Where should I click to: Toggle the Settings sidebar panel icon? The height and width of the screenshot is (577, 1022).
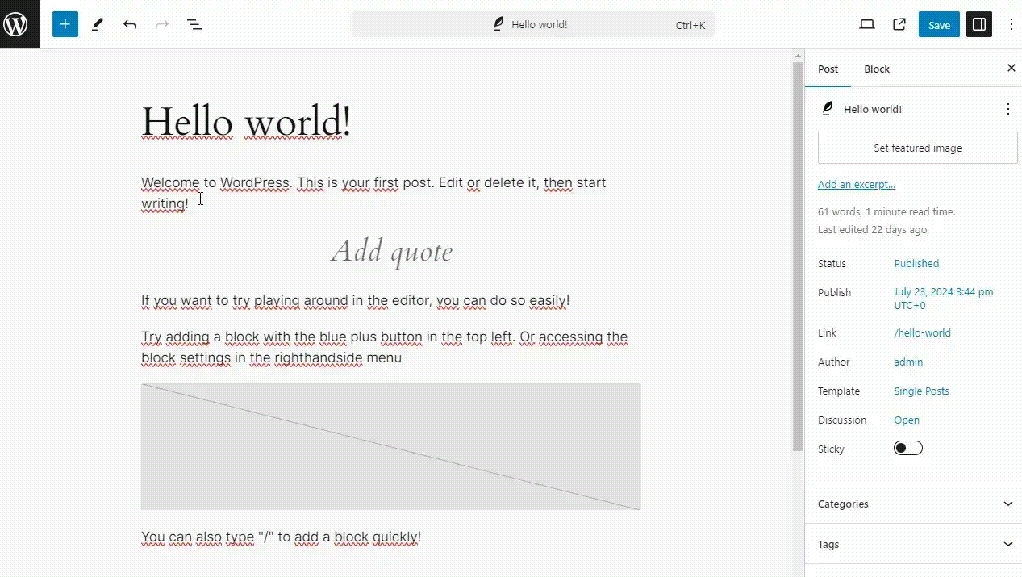[x=979, y=24]
